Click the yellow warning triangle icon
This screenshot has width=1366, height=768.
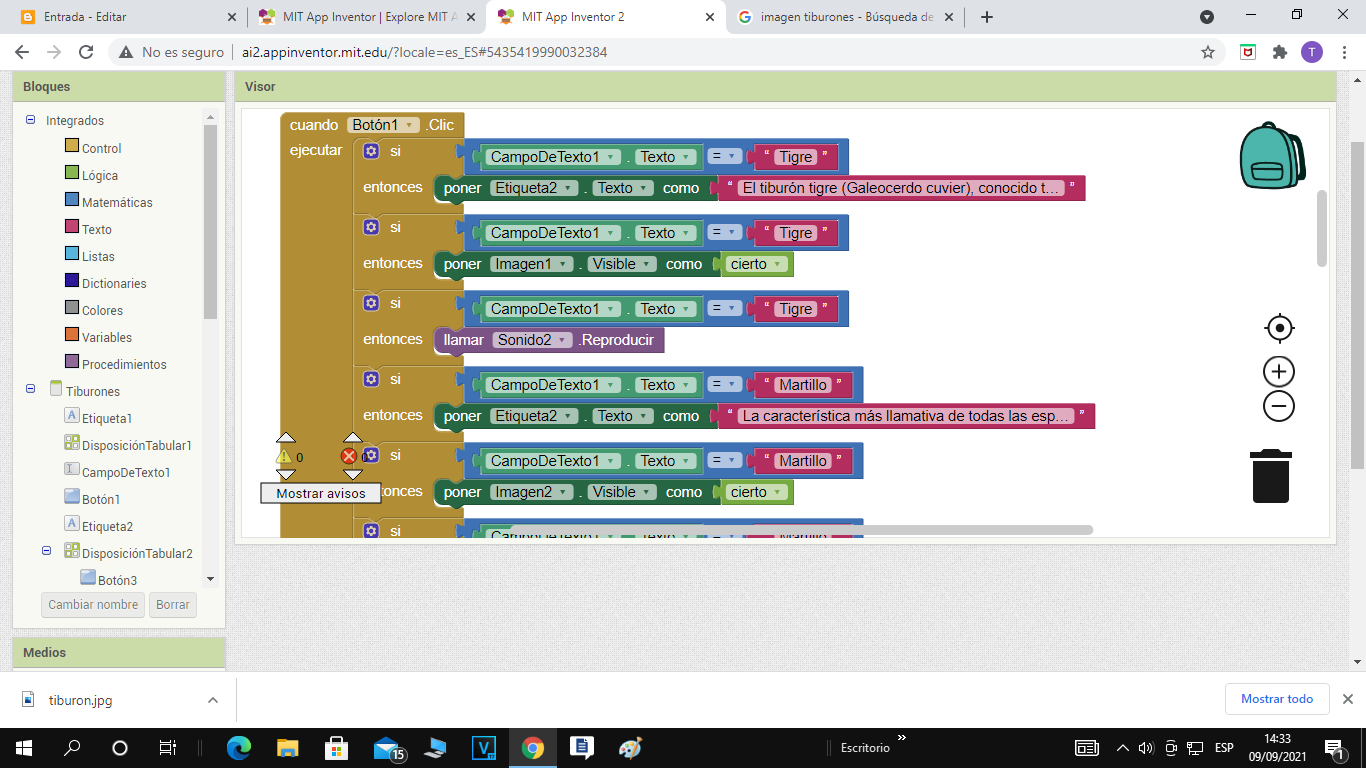pyautogui.click(x=284, y=456)
